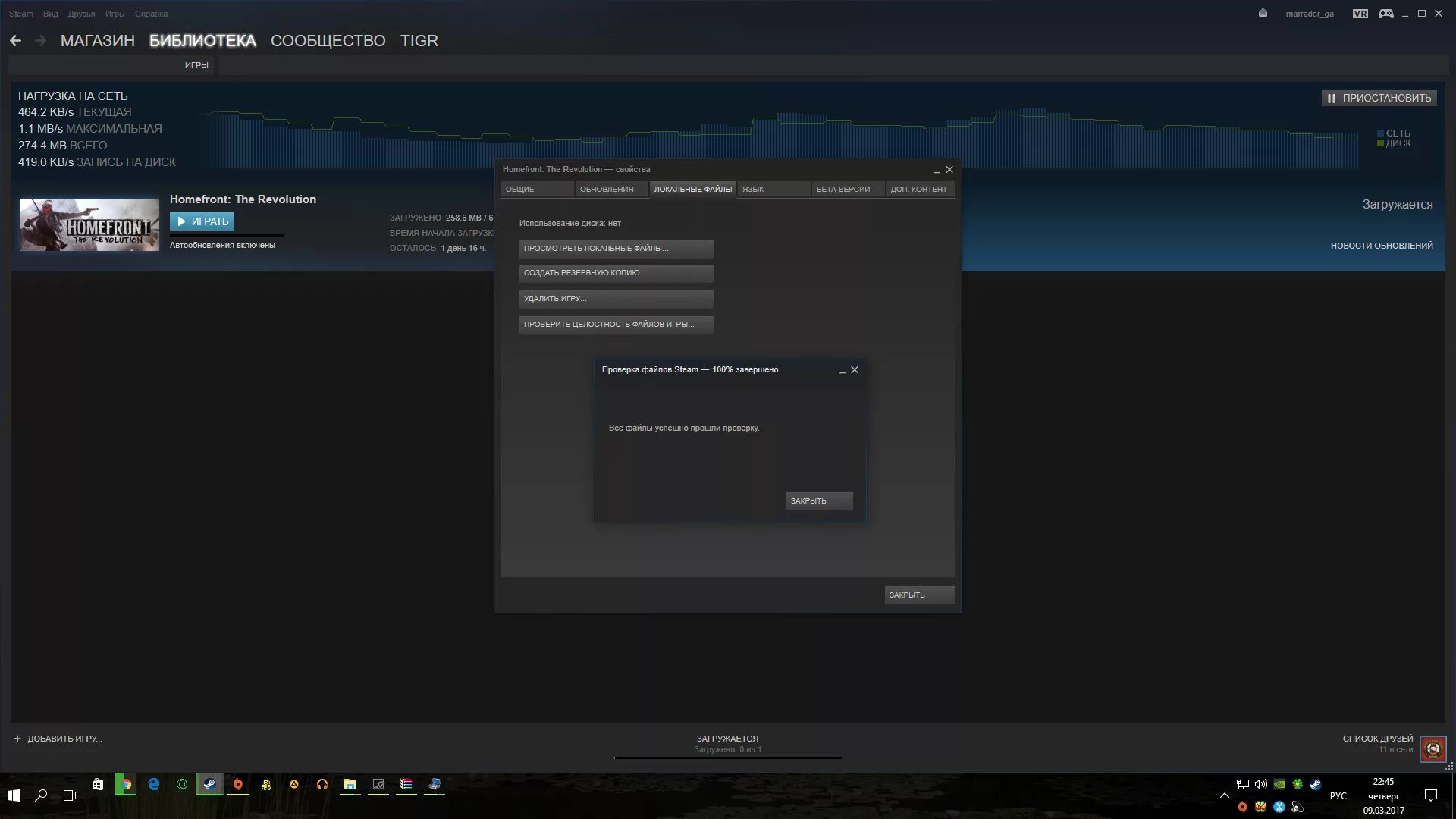Image resolution: width=1456 pixels, height=819 pixels.
Task: Close the file verification dialog via ЗАКРЫТЬ
Action: pos(818,501)
